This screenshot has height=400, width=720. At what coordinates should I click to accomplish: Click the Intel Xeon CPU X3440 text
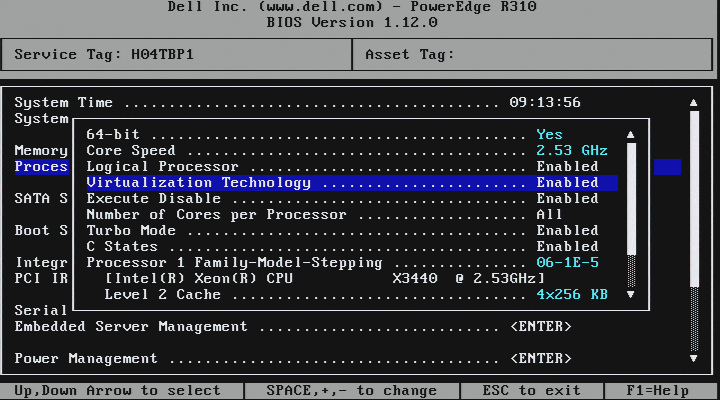click(x=325, y=278)
